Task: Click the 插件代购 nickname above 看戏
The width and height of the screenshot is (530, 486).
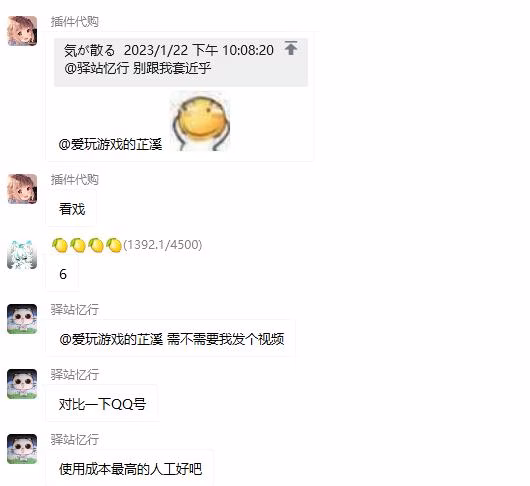Action: pos(75,179)
